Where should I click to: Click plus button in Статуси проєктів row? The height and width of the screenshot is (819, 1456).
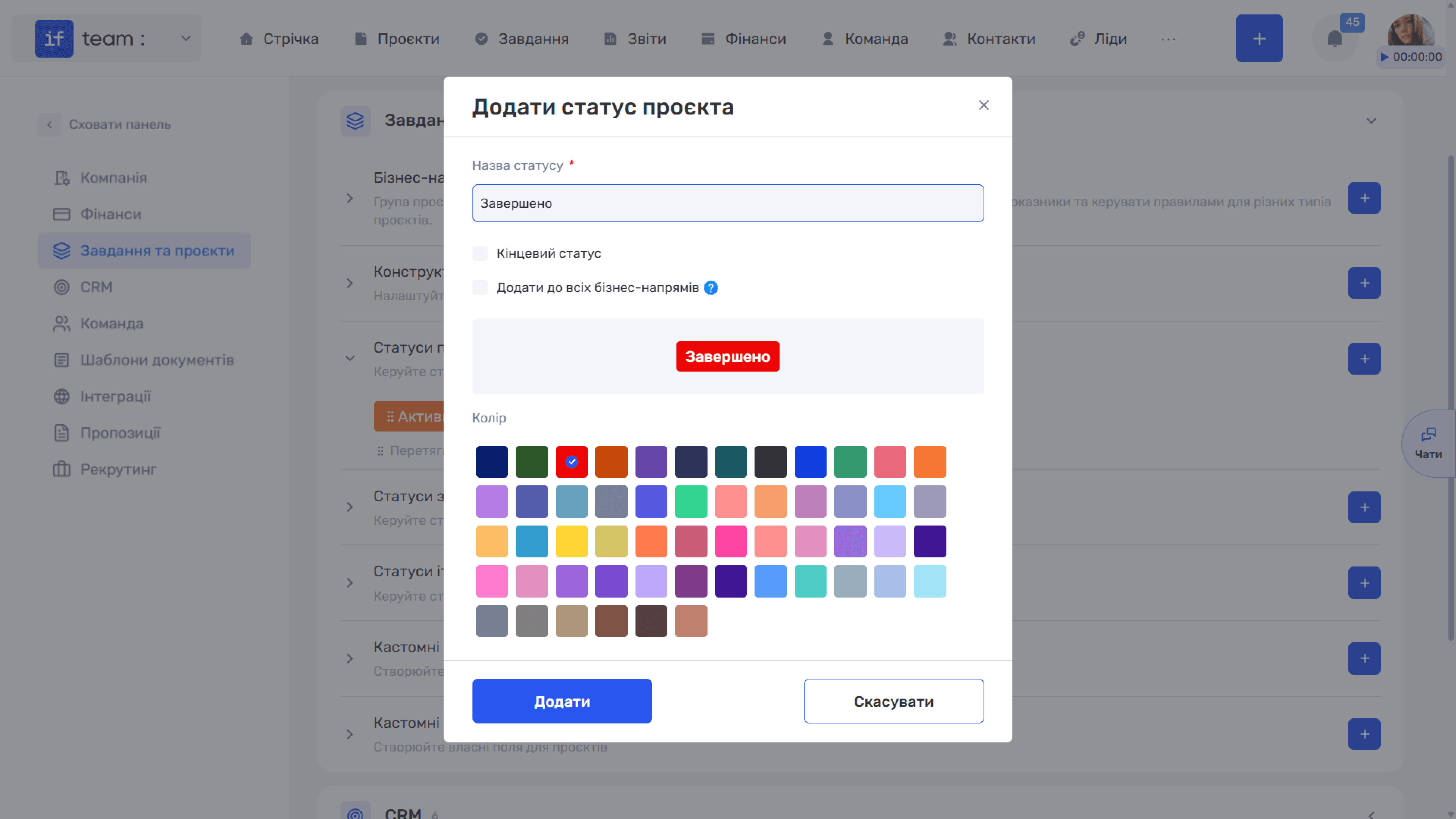1364,358
